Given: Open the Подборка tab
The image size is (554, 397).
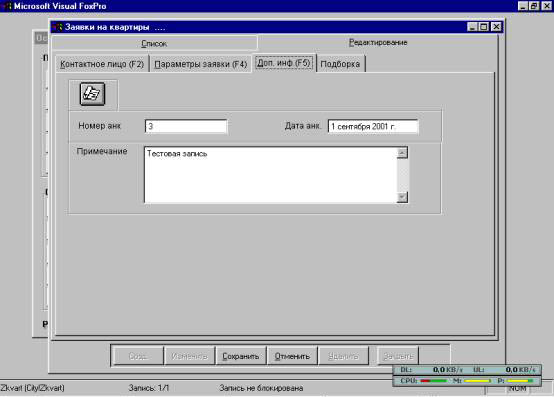Looking at the screenshot, I should point(340,64).
